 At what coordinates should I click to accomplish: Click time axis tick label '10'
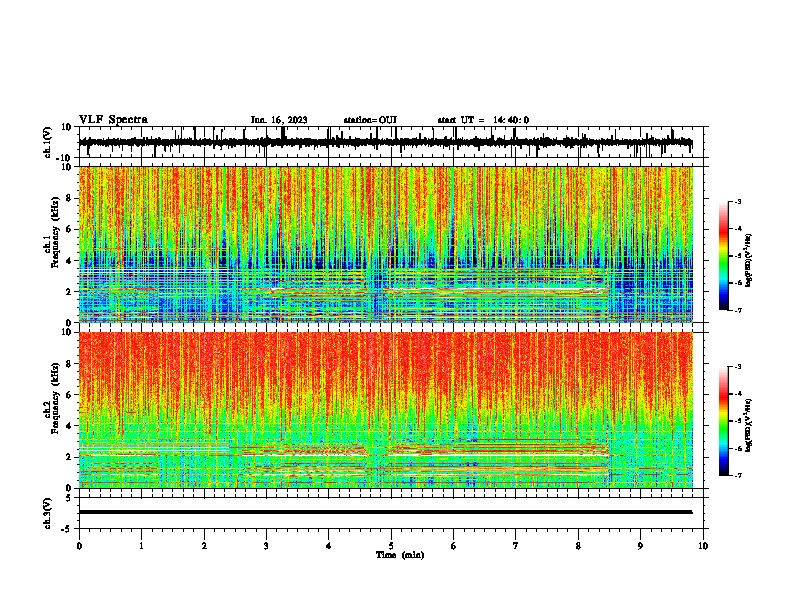tap(703, 546)
